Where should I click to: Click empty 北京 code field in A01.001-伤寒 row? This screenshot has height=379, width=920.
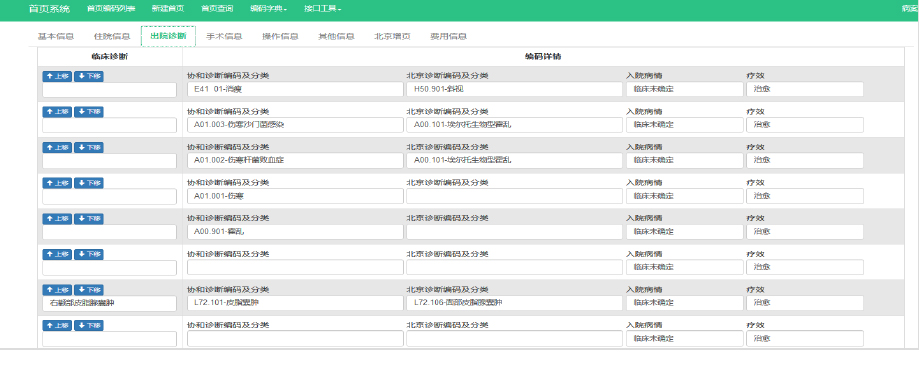(514, 196)
